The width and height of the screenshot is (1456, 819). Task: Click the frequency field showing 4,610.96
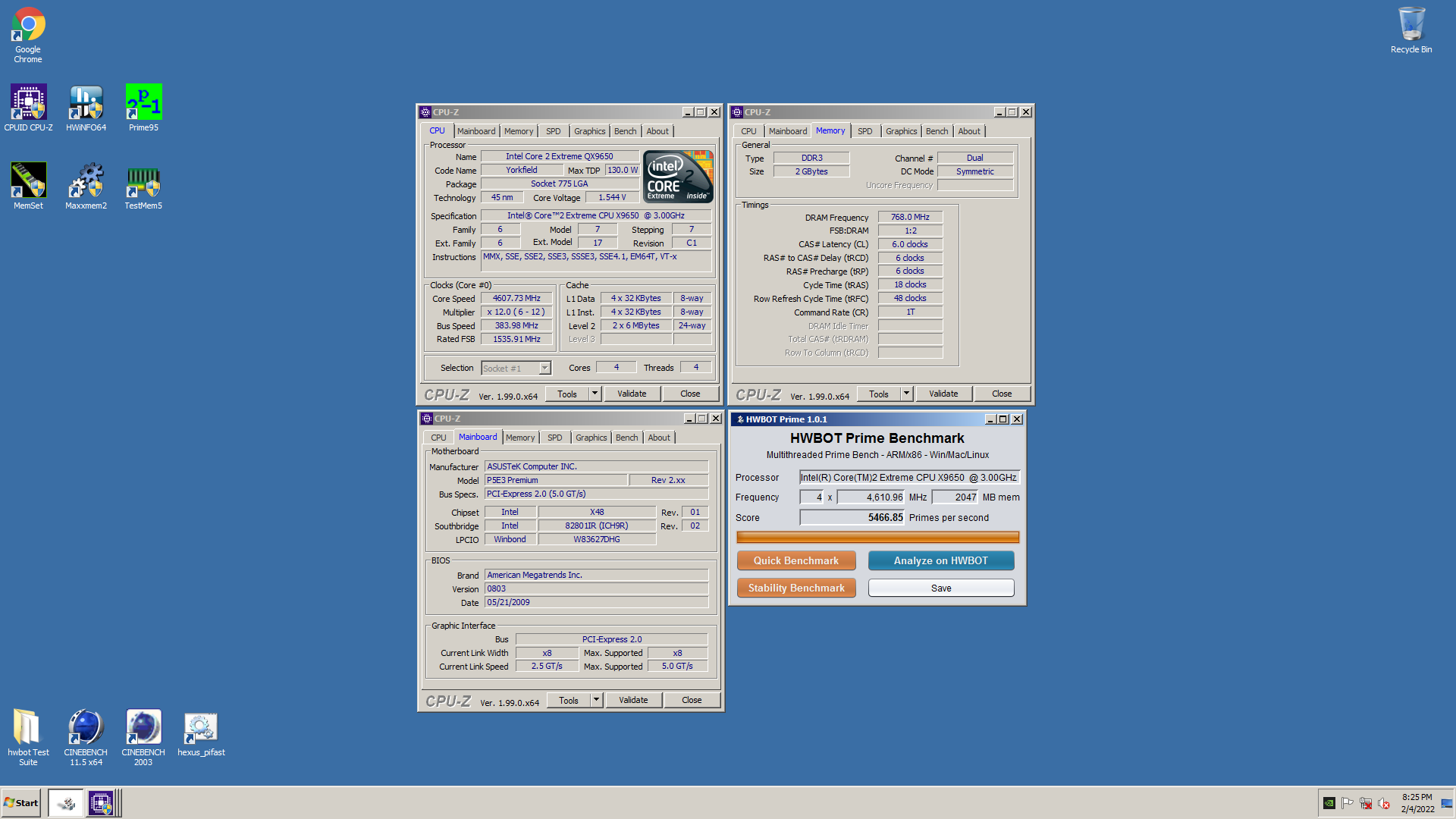(871, 497)
